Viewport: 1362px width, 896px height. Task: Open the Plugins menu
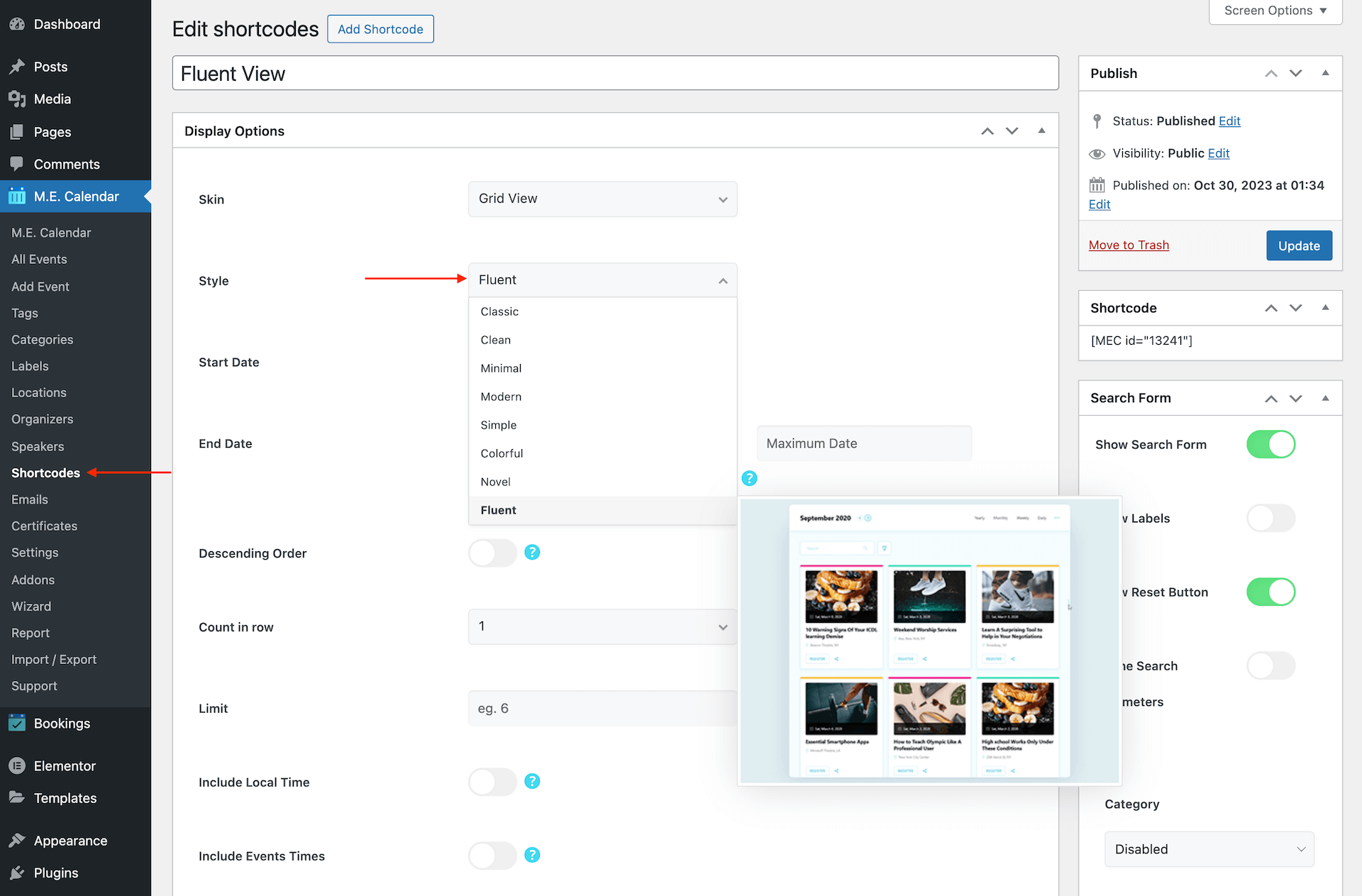[x=55, y=873]
